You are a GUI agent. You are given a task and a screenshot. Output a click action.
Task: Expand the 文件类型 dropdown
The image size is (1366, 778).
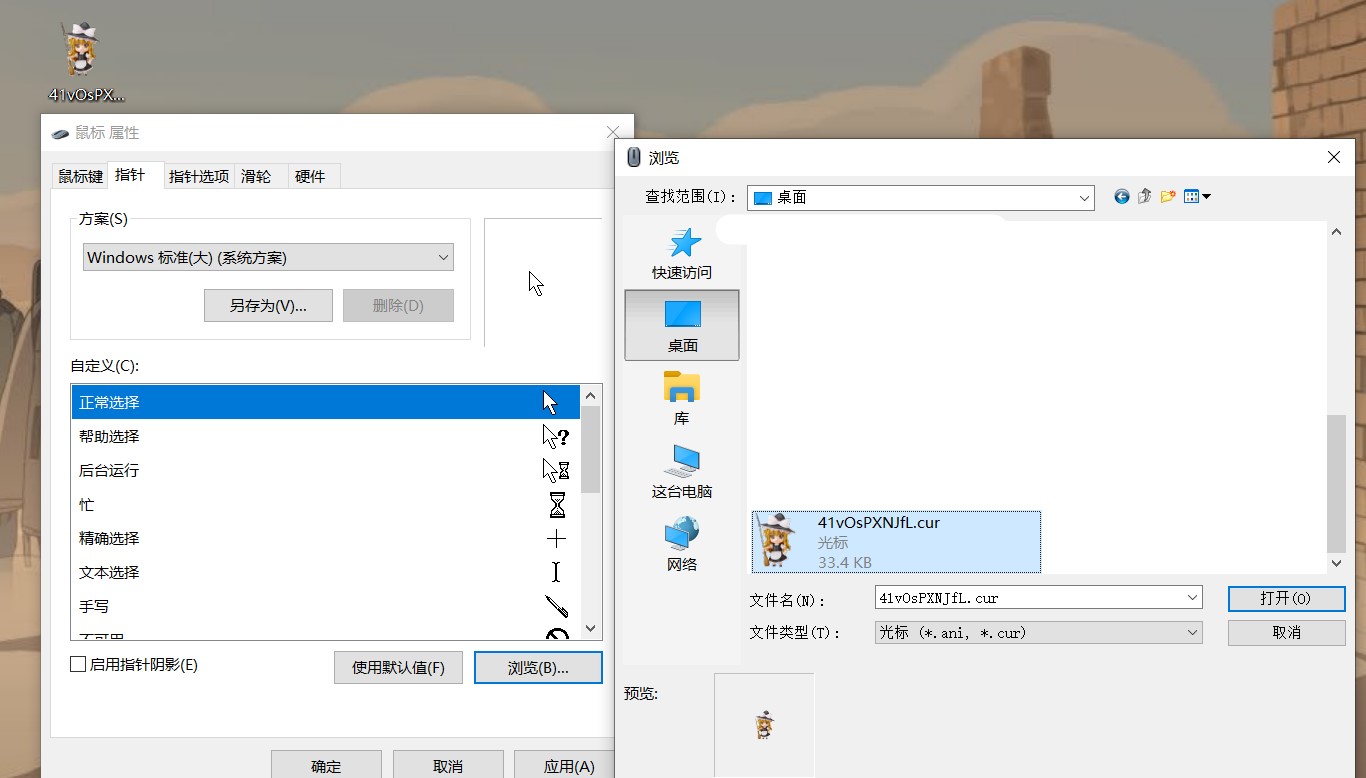1190,632
